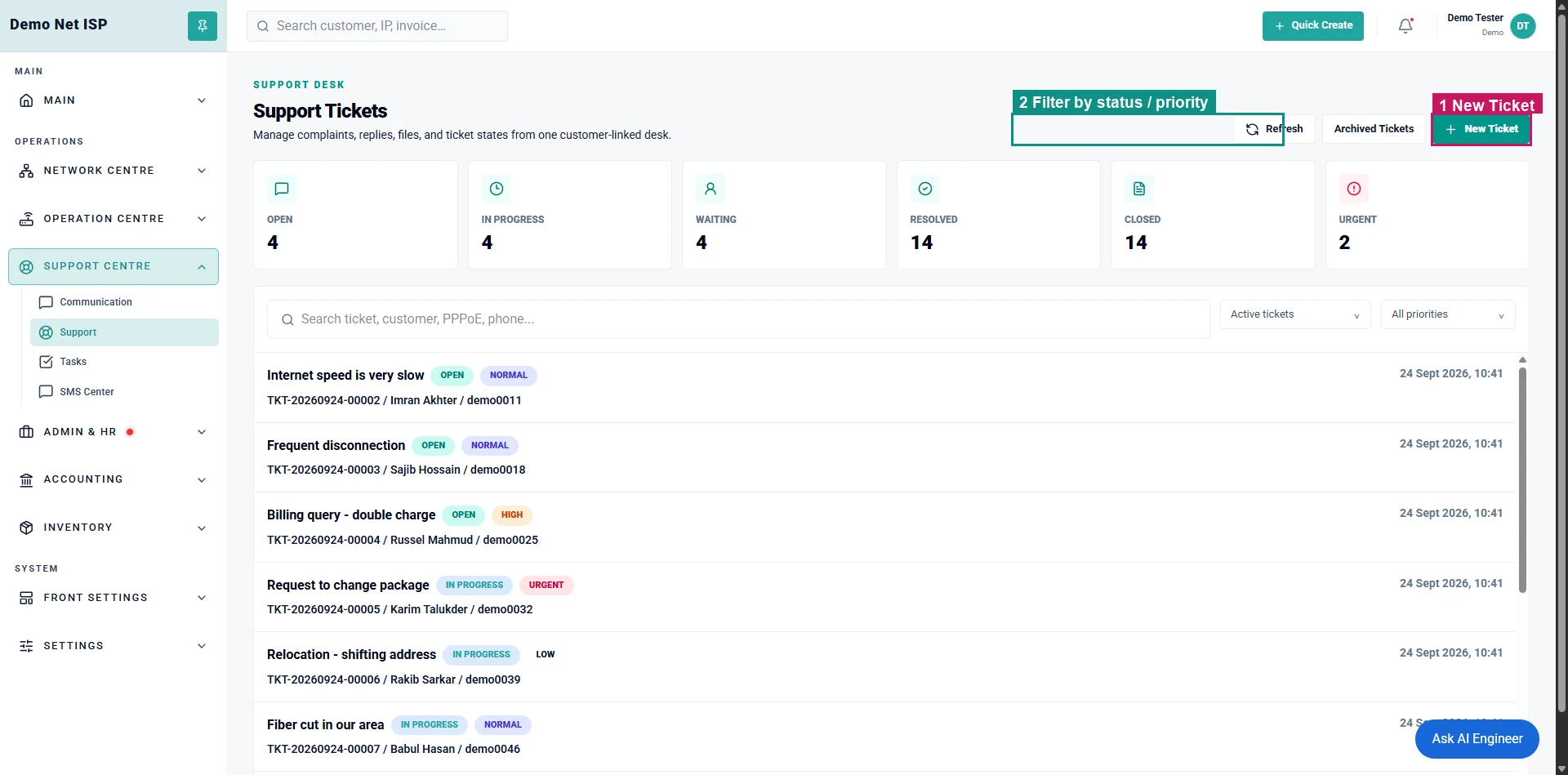Click the Accounting bank icon
The height and width of the screenshot is (775, 1568).
[x=26, y=480]
